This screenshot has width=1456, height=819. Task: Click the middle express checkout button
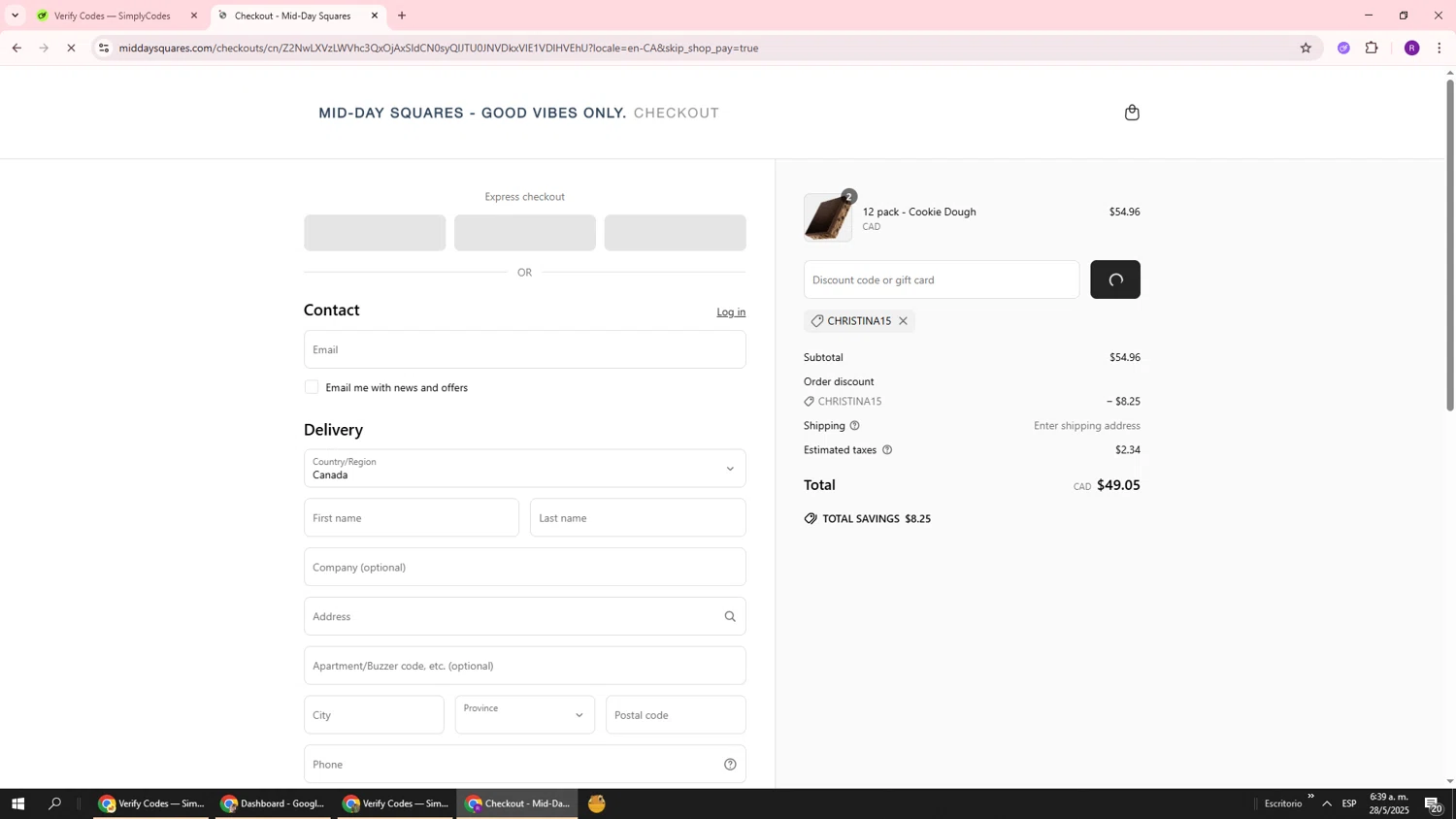(x=525, y=233)
